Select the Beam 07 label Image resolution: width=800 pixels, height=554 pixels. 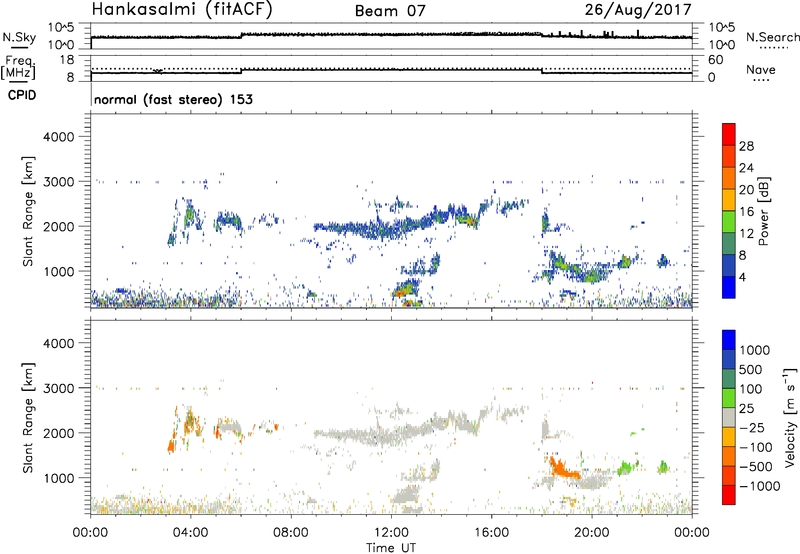390,11
